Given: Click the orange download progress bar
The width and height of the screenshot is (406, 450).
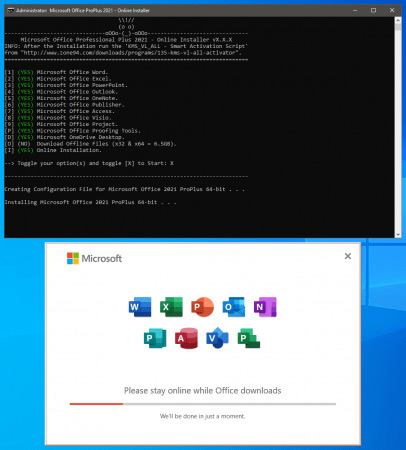Looking at the screenshot, I should [x=96, y=404].
